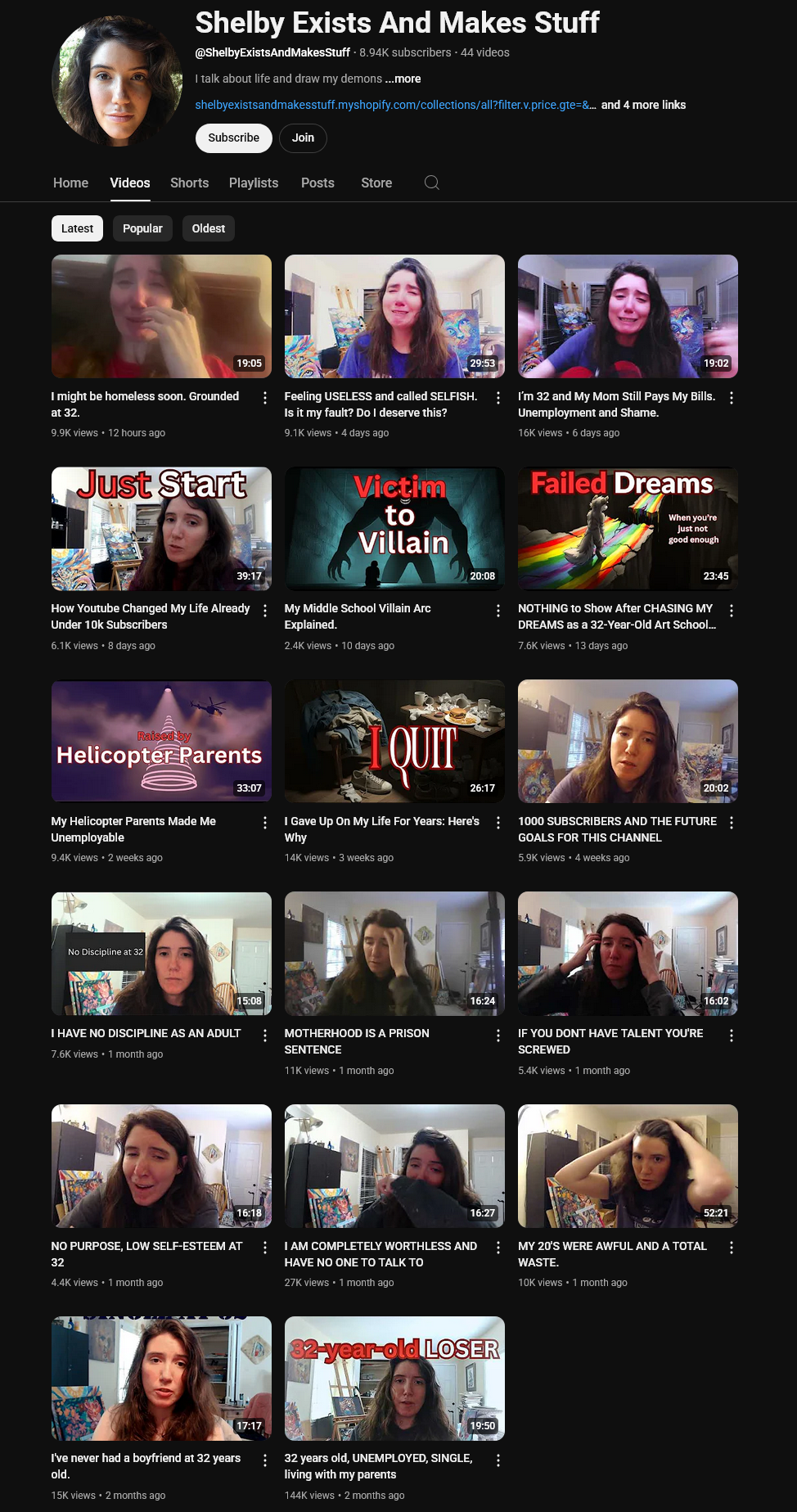Viewport: 797px width, 1512px height.
Task: Open options menu for 'How Youtube Changed My Life' video
Action: pyautogui.click(x=265, y=610)
